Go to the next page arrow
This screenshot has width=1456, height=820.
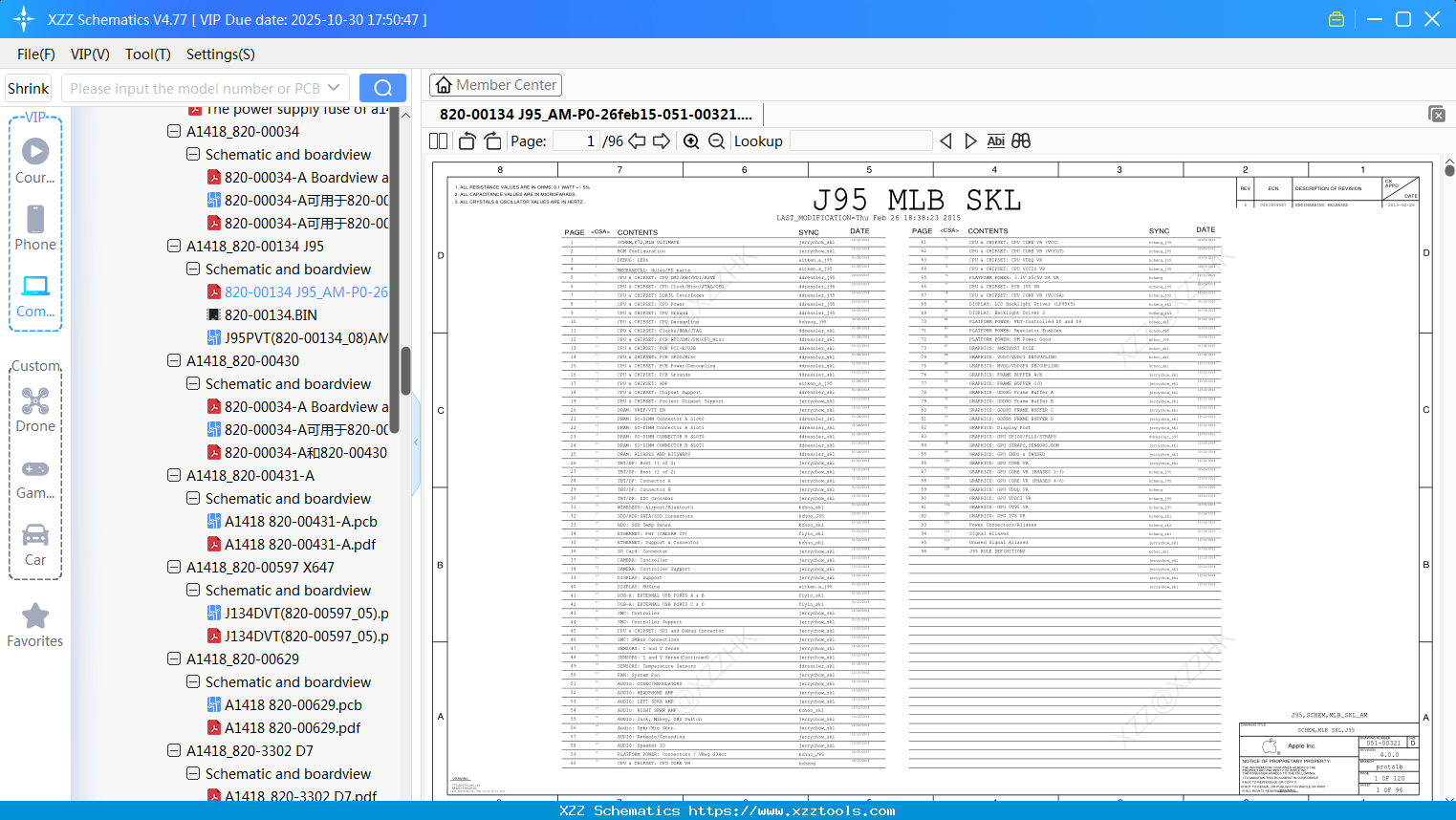[x=662, y=141]
